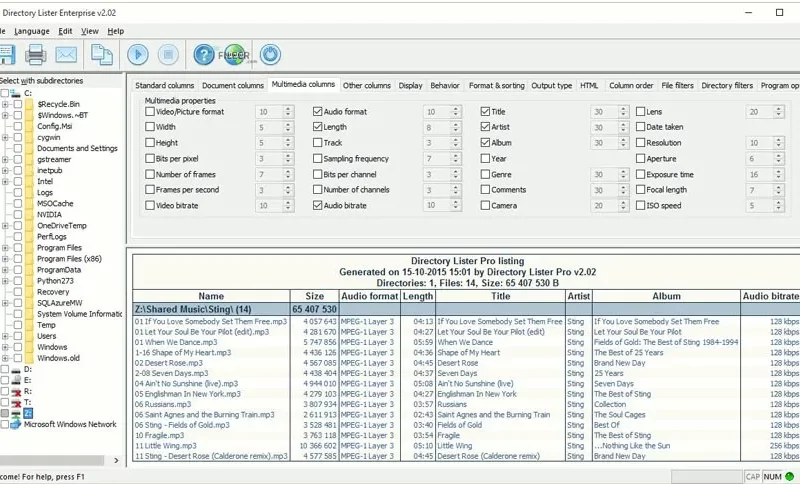800x484 pixels.
Task: Uncheck the Audio bitrate checkbox
Action: pos(318,206)
